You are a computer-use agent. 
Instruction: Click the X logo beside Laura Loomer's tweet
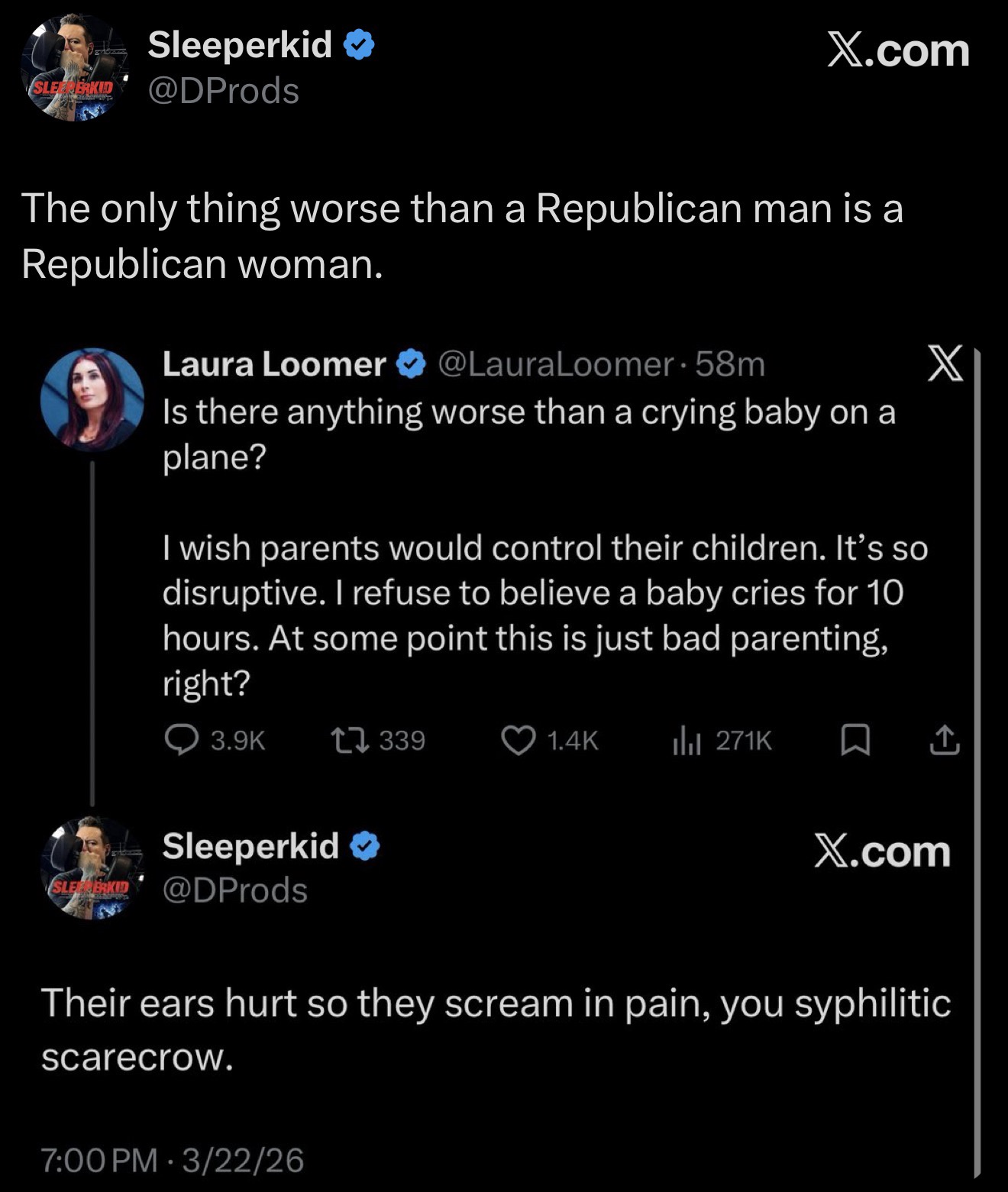[945, 363]
